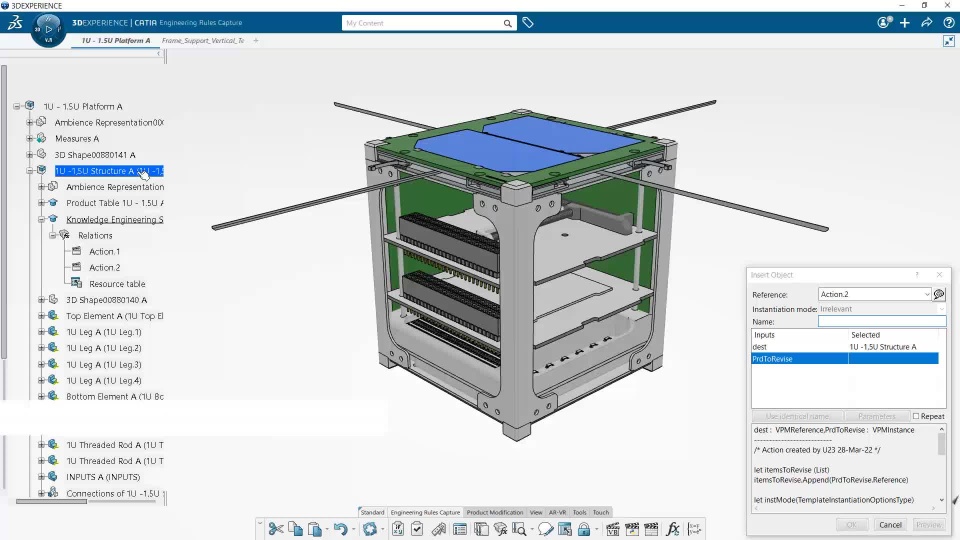Switch to the Standard toolbar tab
The width and height of the screenshot is (960, 540).
(x=372, y=512)
